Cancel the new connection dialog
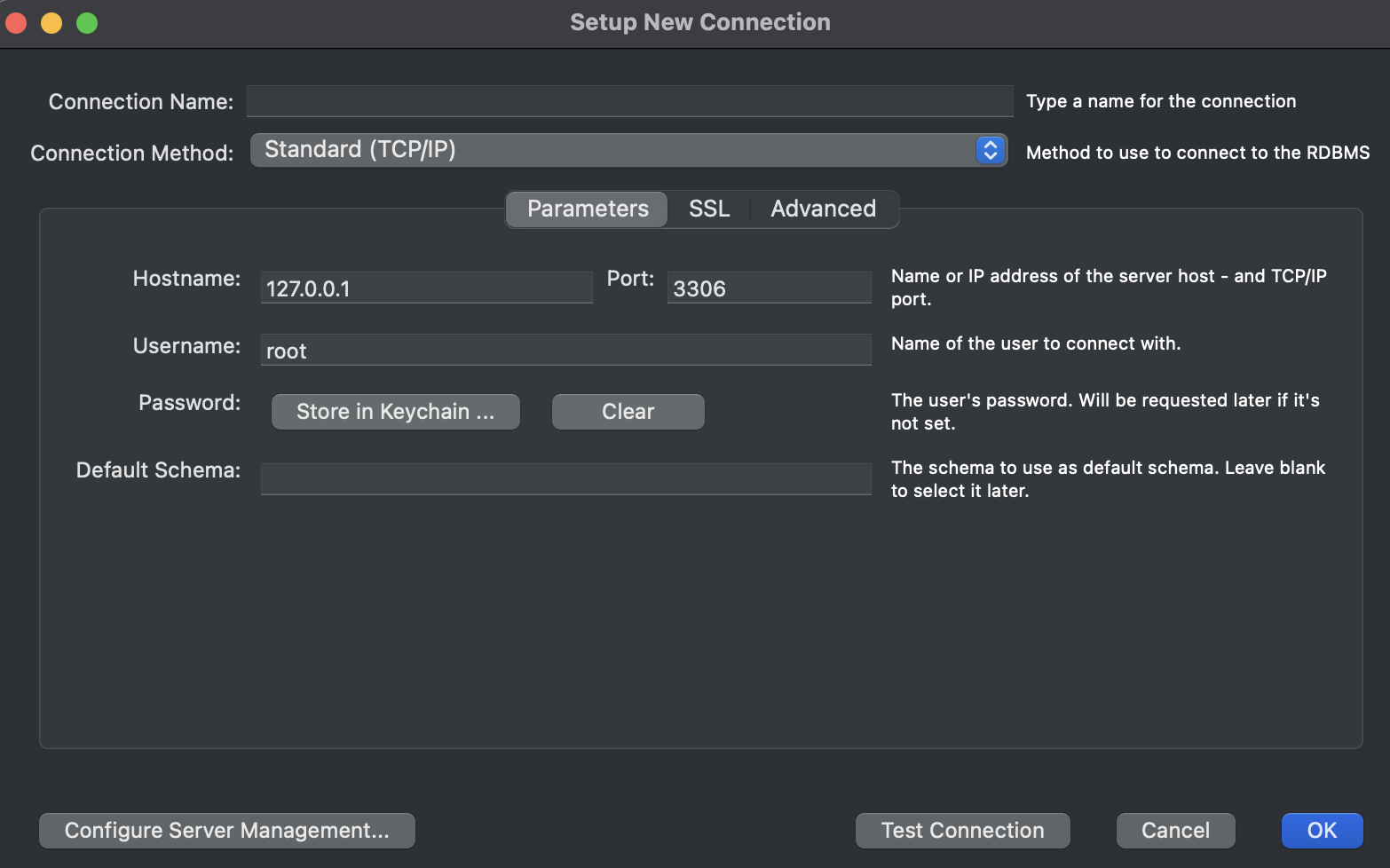Image resolution: width=1390 pixels, height=868 pixels. (x=1175, y=831)
